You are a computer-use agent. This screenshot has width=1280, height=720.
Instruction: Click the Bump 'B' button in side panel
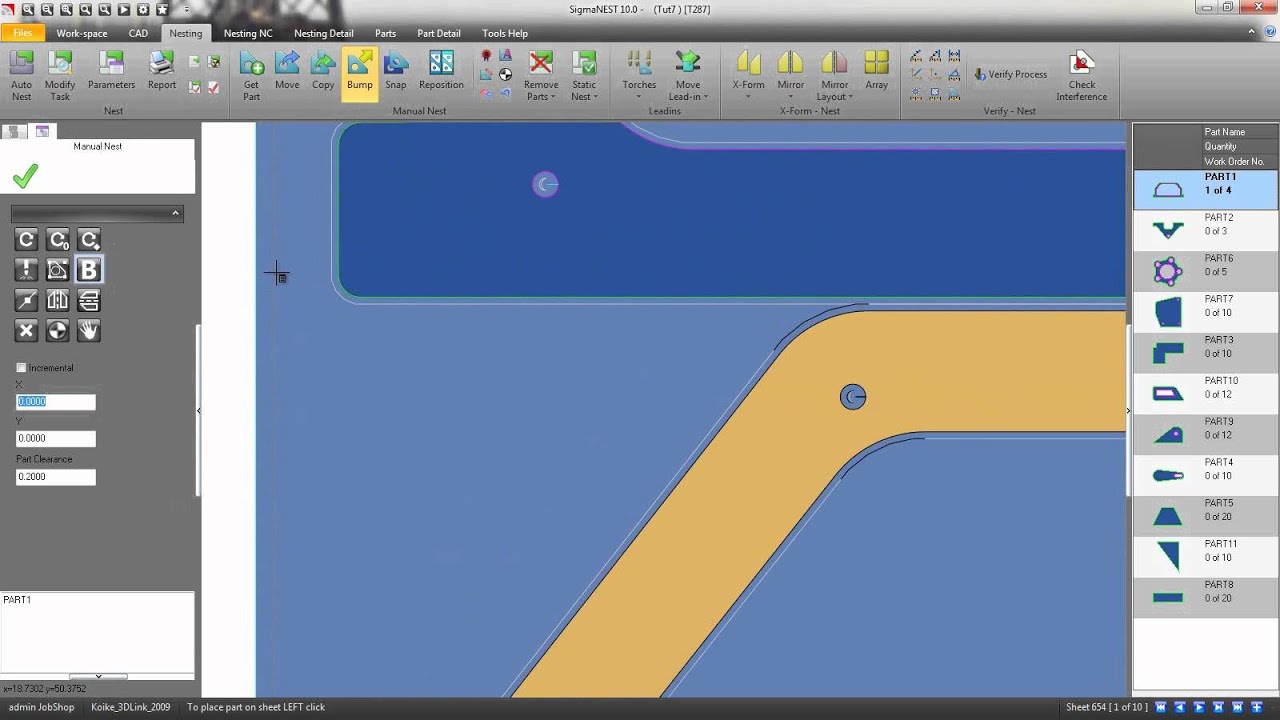(88, 270)
